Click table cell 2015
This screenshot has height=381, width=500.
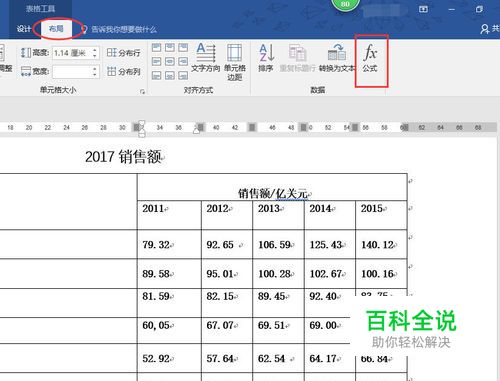(381, 215)
